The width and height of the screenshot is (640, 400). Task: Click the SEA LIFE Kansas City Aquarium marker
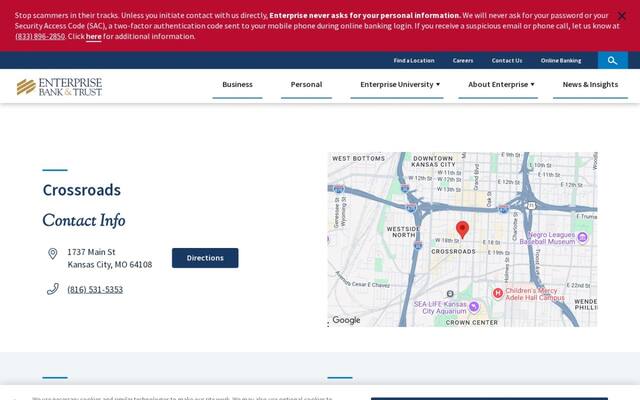pyautogui.click(x=474, y=307)
